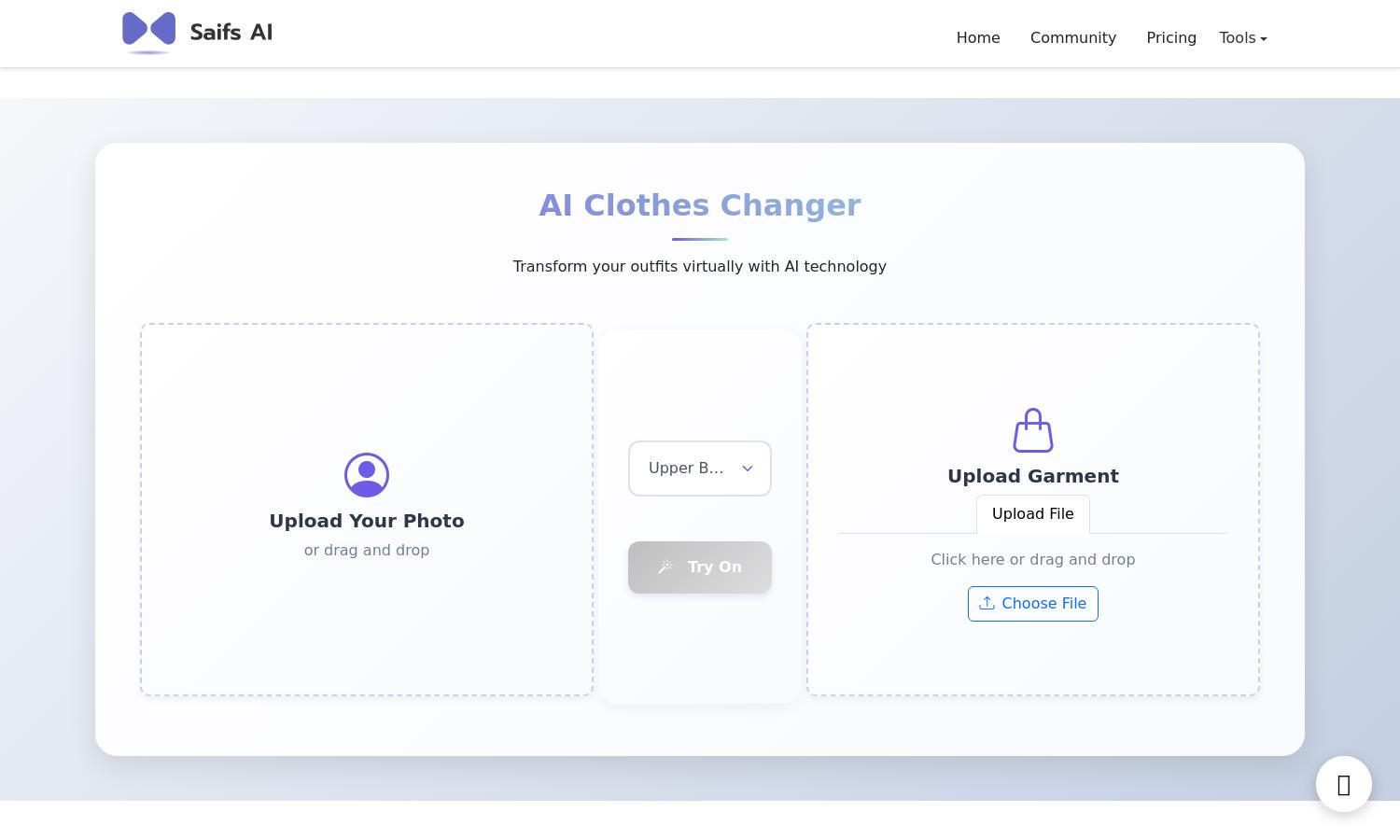Select the Upload File tab
Viewport: 1400px width, 840px height.
point(1033,514)
